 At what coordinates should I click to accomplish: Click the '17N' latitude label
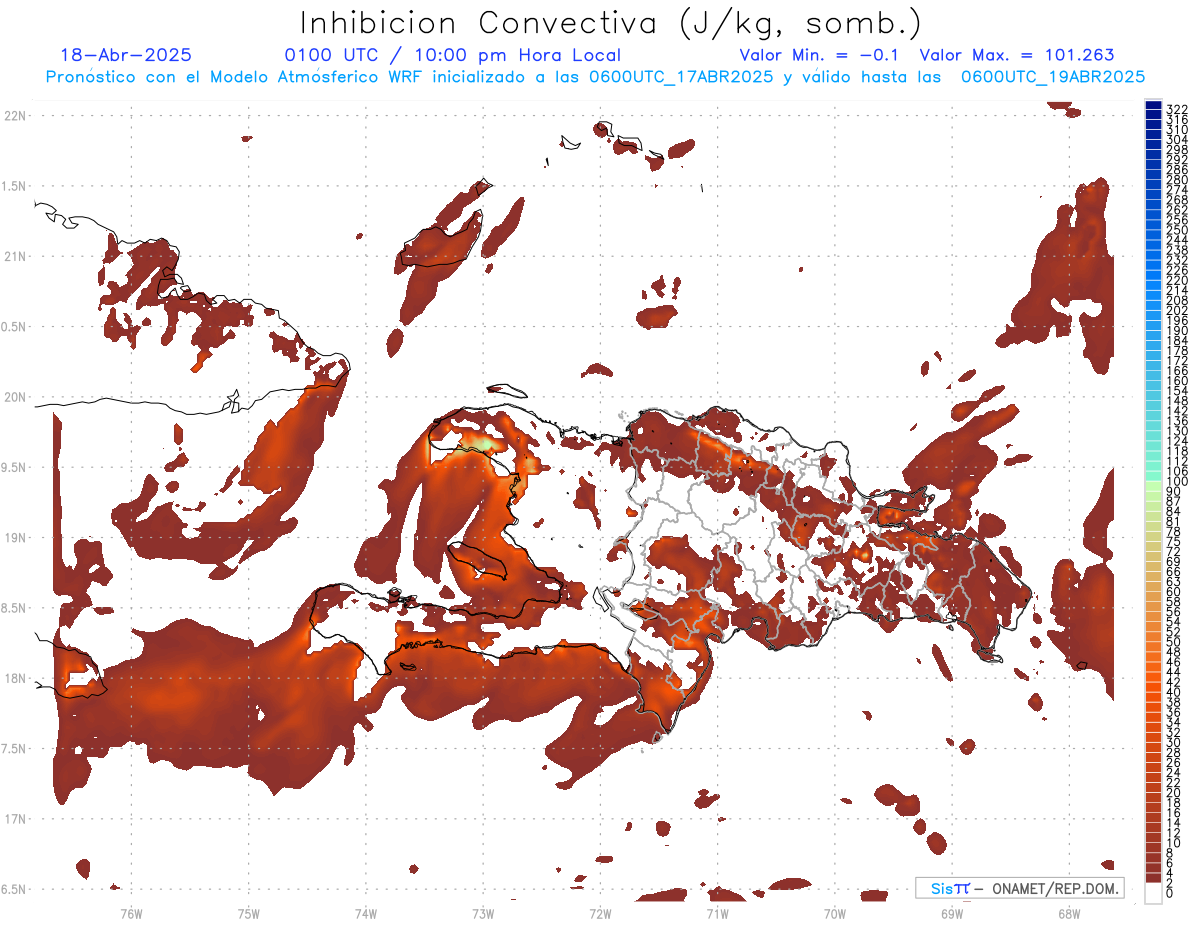pos(14,819)
